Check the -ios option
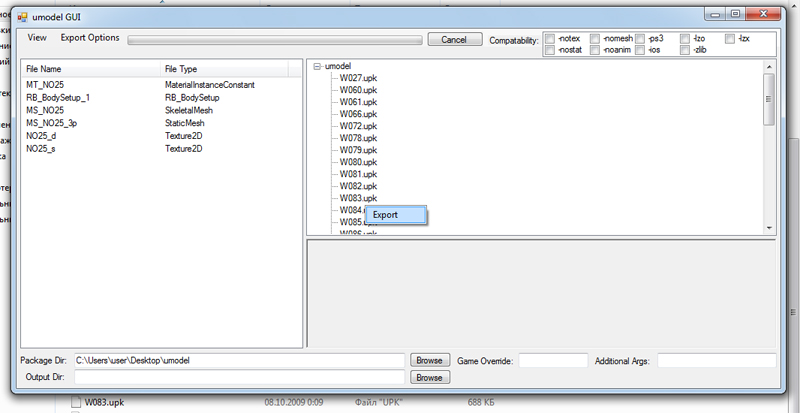Image resolution: width=800 pixels, height=413 pixels. [x=640, y=50]
